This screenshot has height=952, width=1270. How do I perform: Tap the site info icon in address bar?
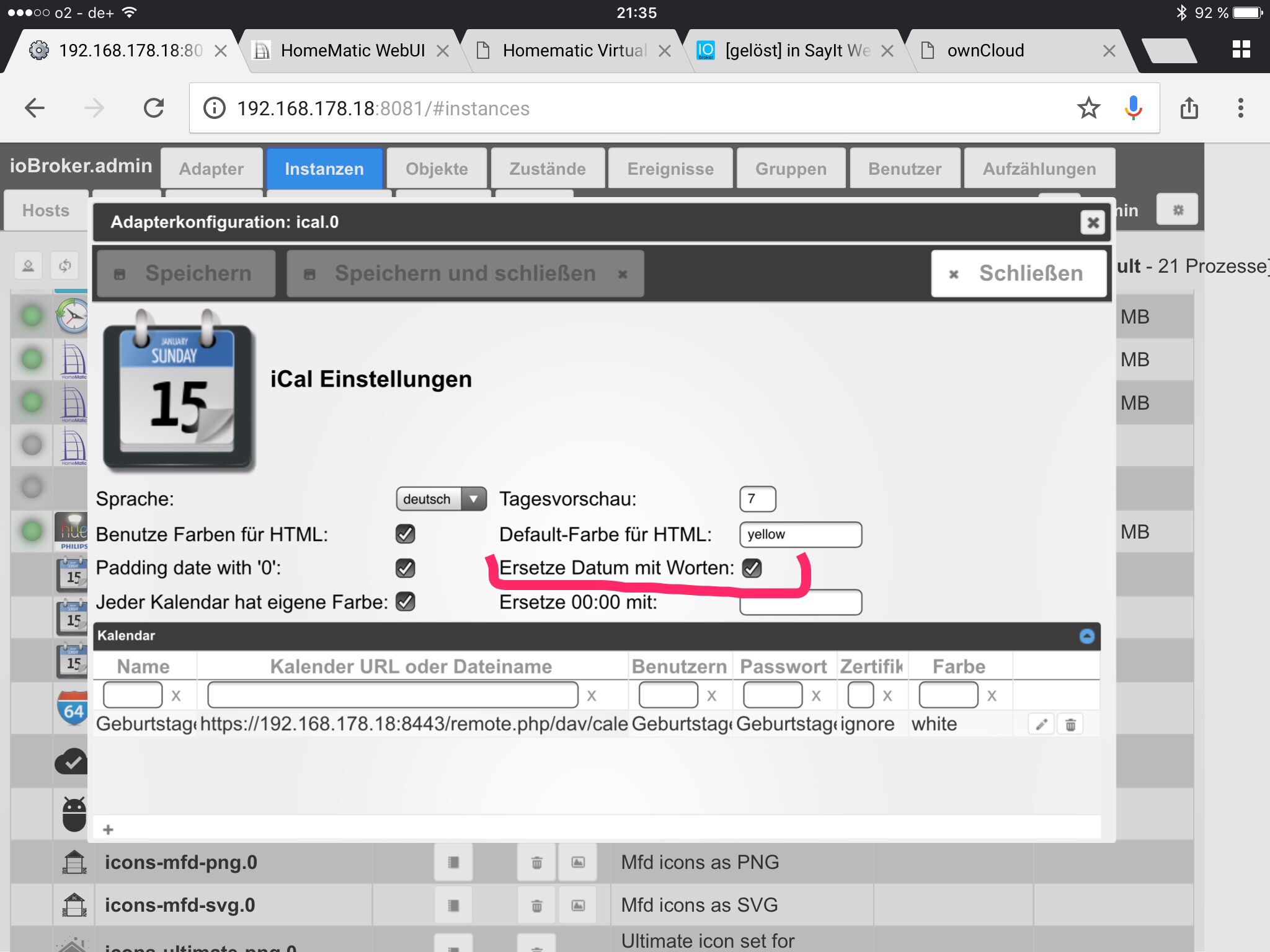pyautogui.click(x=215, y=108)
